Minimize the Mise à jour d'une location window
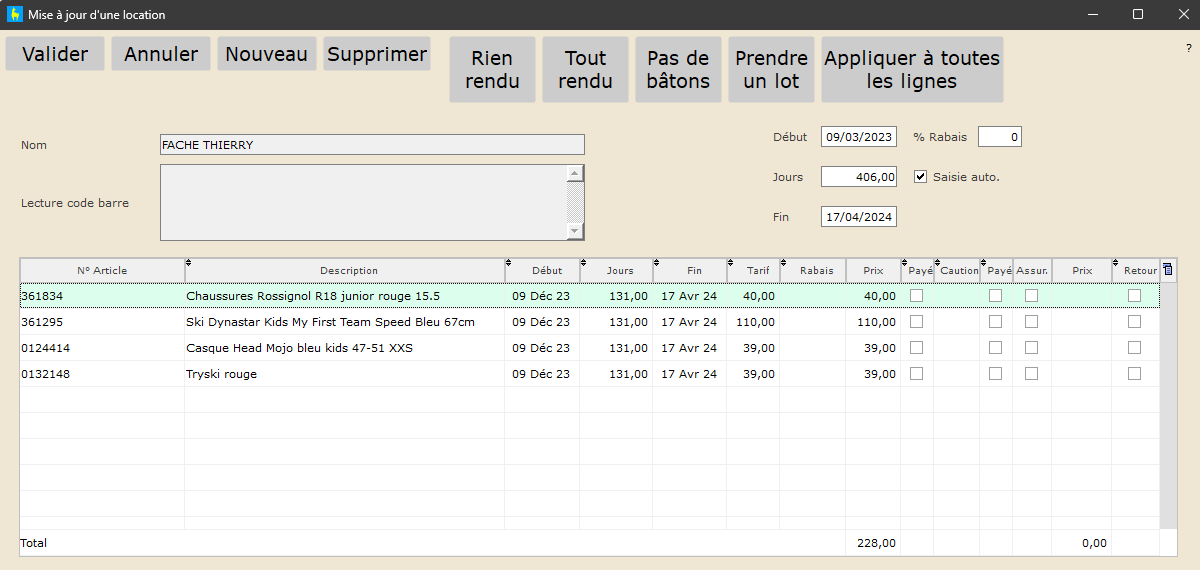This screenshot has width=1200, height=570. (1094, 15)
